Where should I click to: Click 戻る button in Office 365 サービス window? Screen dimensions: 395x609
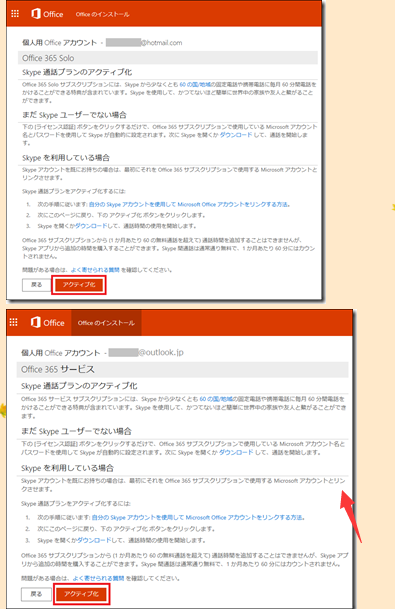pos(36,594)
